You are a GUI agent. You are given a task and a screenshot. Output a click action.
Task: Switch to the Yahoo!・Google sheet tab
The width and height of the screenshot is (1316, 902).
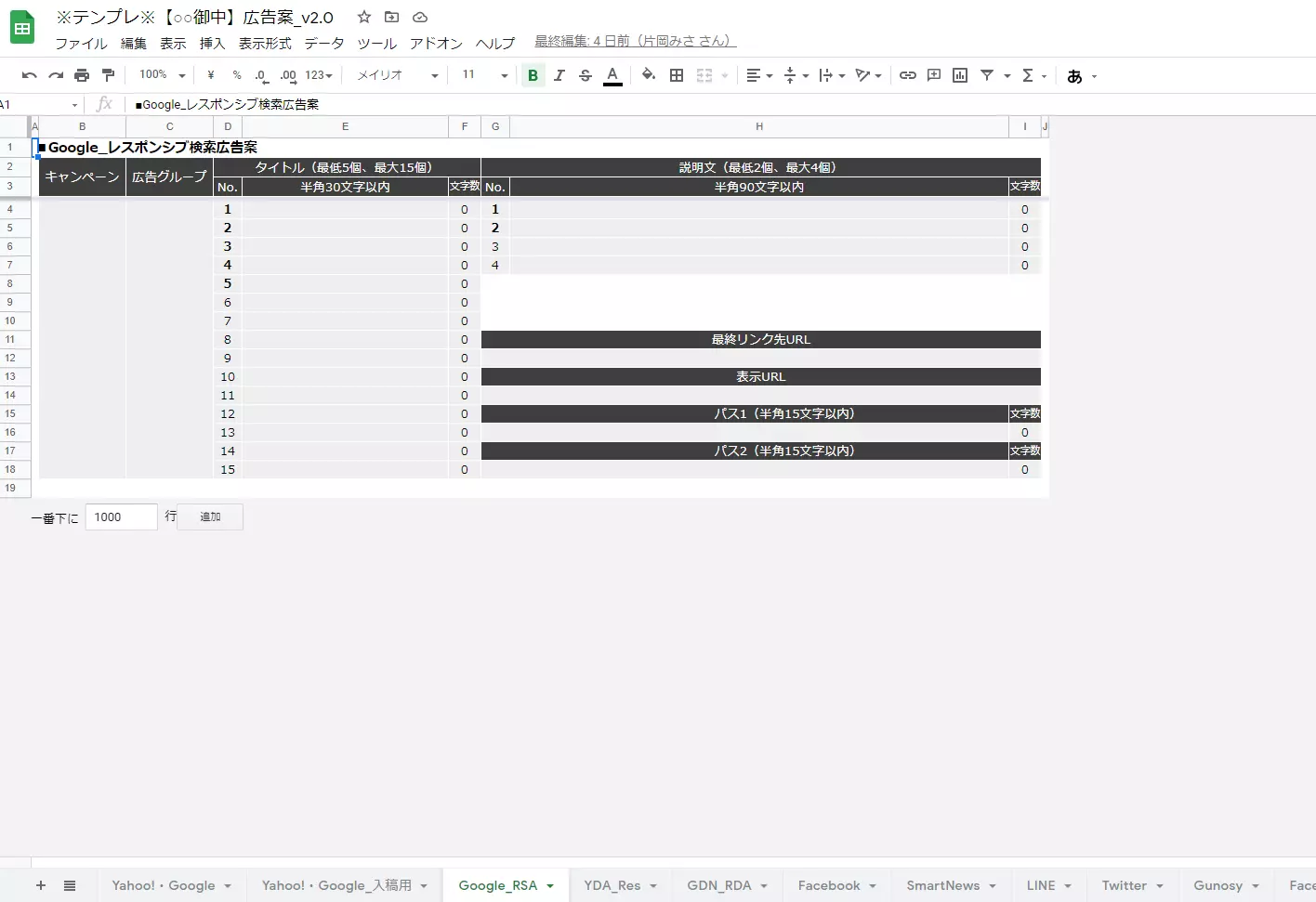click(164, 885)
